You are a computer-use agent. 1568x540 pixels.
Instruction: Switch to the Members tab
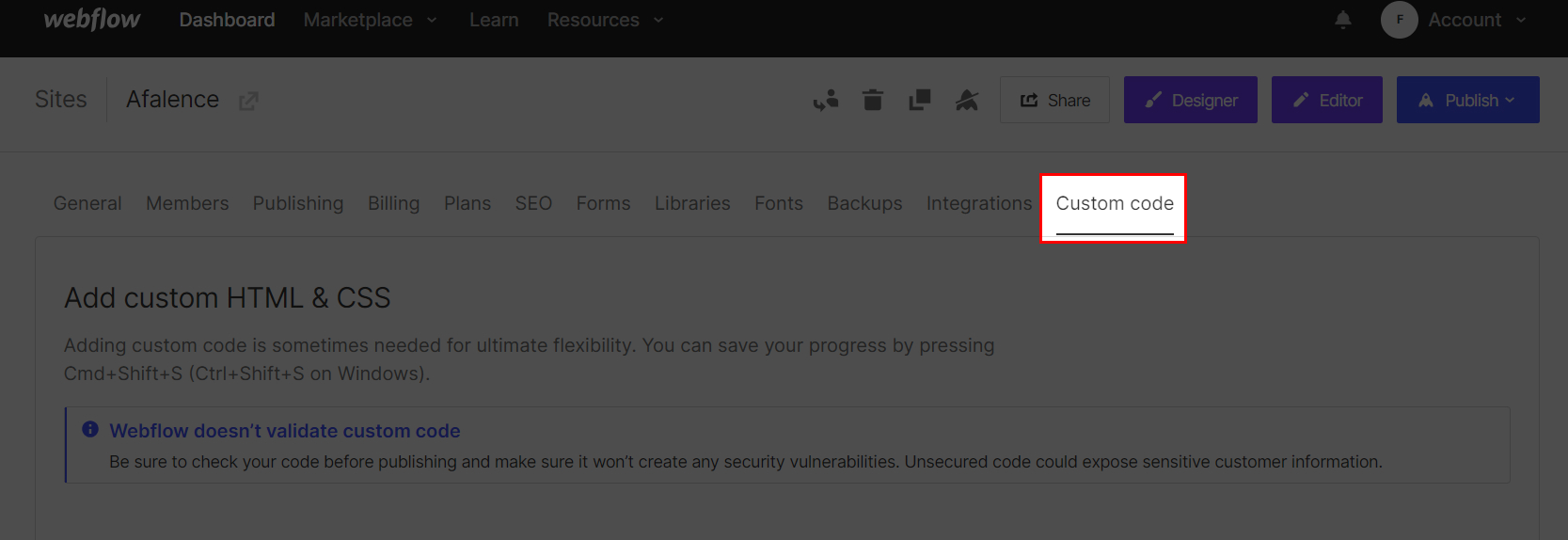pos(187,203)
